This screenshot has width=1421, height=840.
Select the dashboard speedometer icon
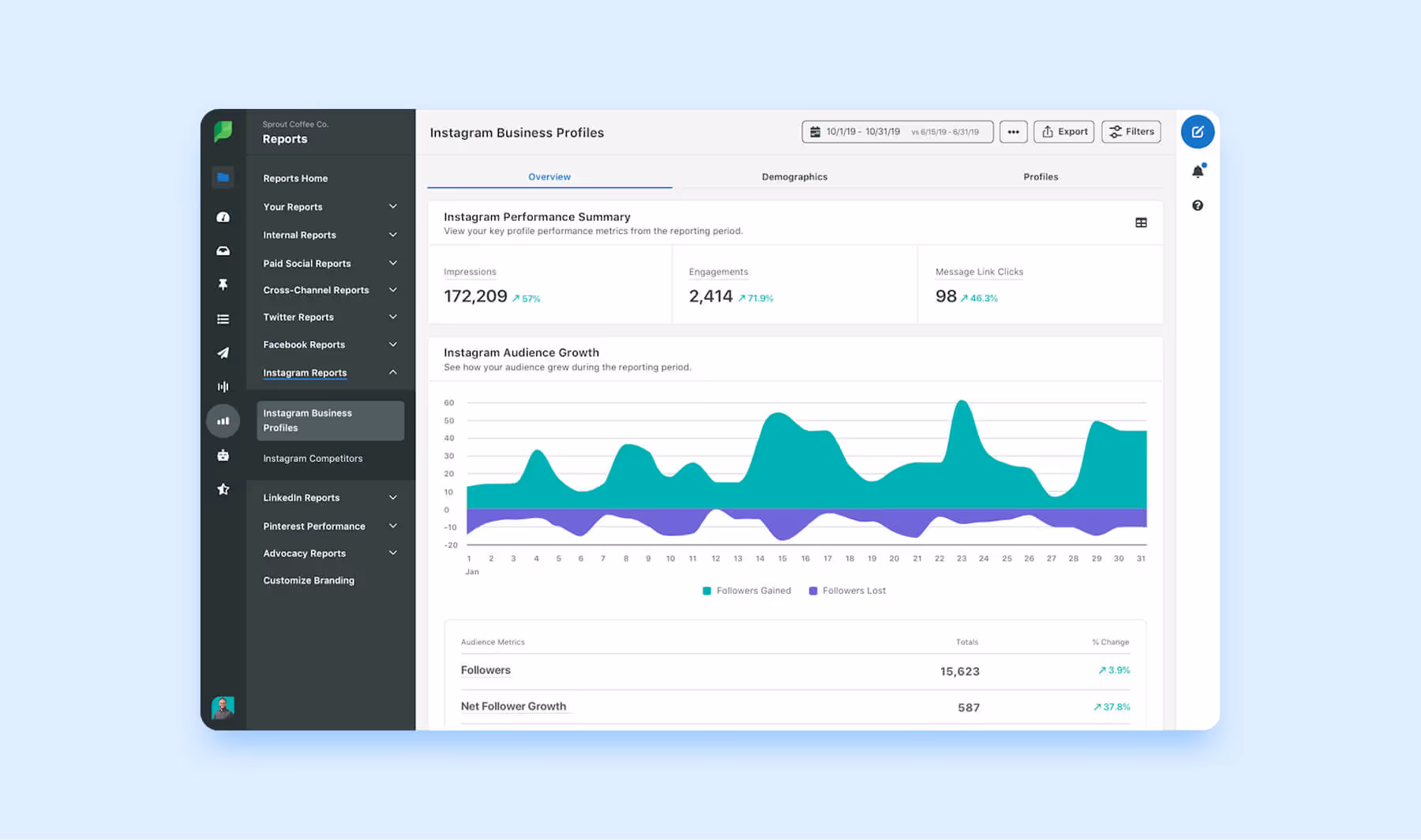(x=223, y=216)
